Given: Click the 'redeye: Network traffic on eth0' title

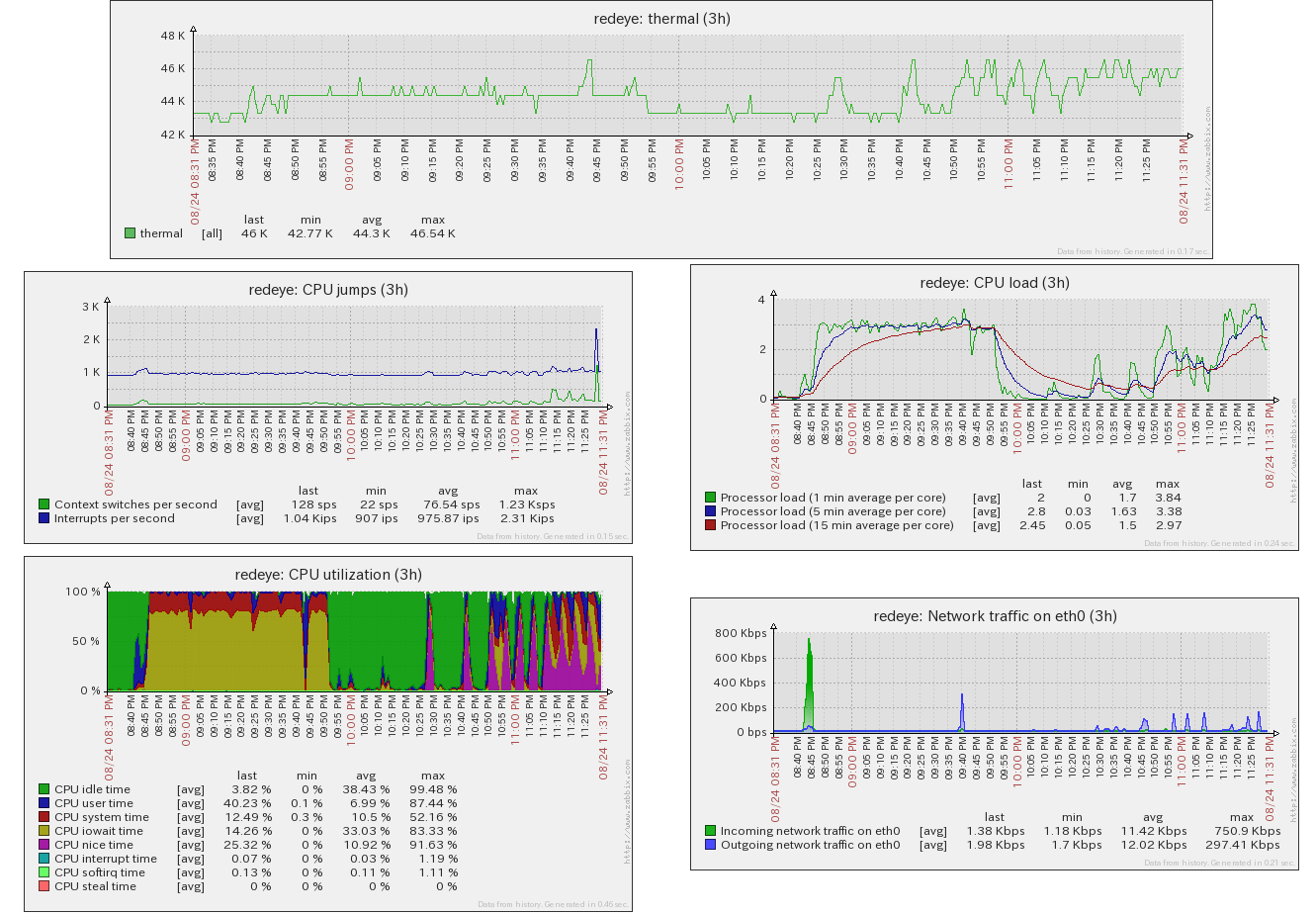Looking at the screenshot, I should coord(994,616).
